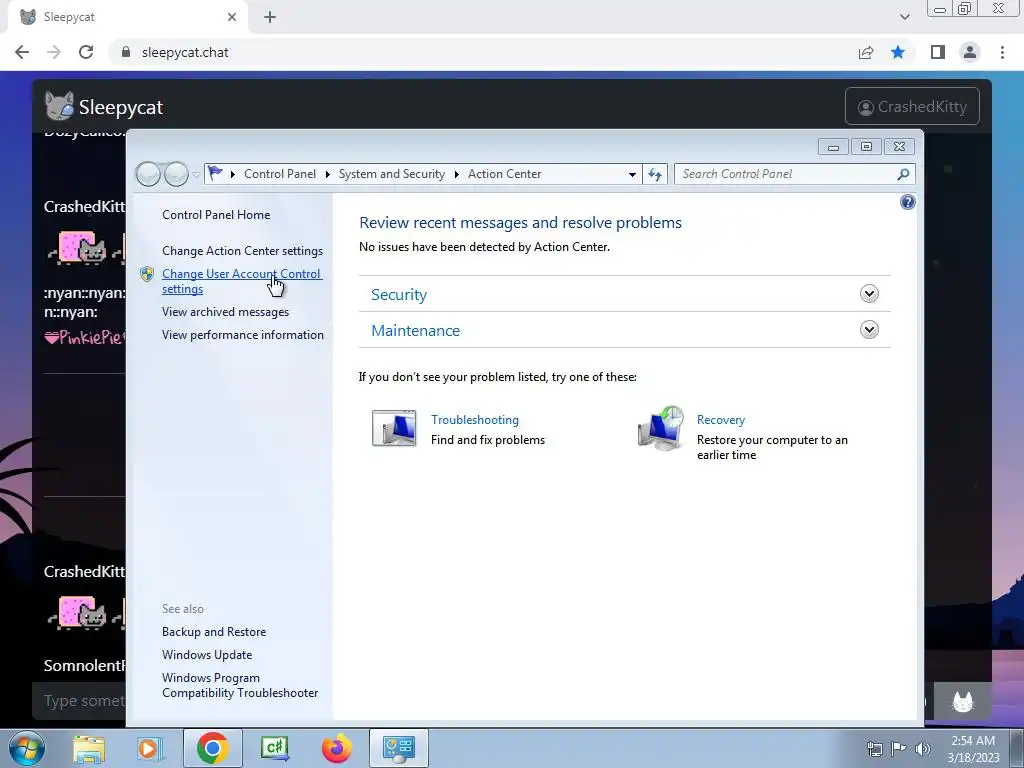Screen dimensions: 1024x768
Task: Click the Recovery computer icon
Action: point(660,428)
